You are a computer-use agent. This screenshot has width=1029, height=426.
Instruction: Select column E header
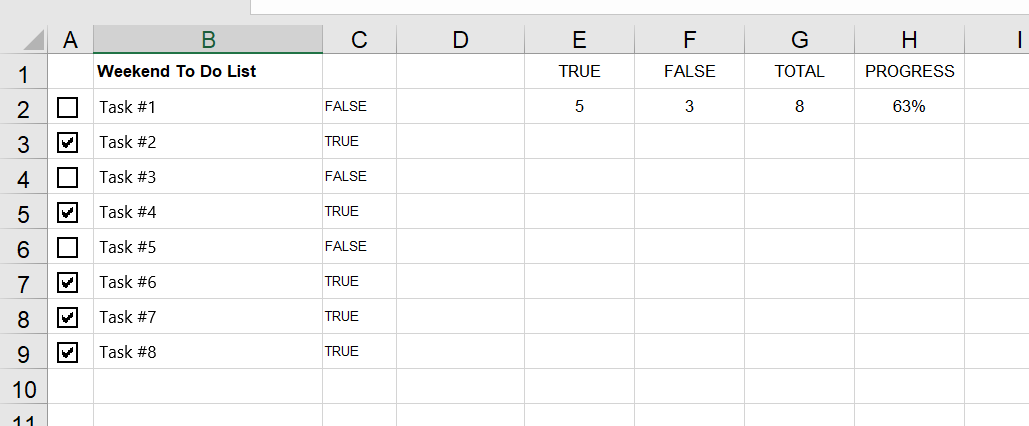[579, 40]
